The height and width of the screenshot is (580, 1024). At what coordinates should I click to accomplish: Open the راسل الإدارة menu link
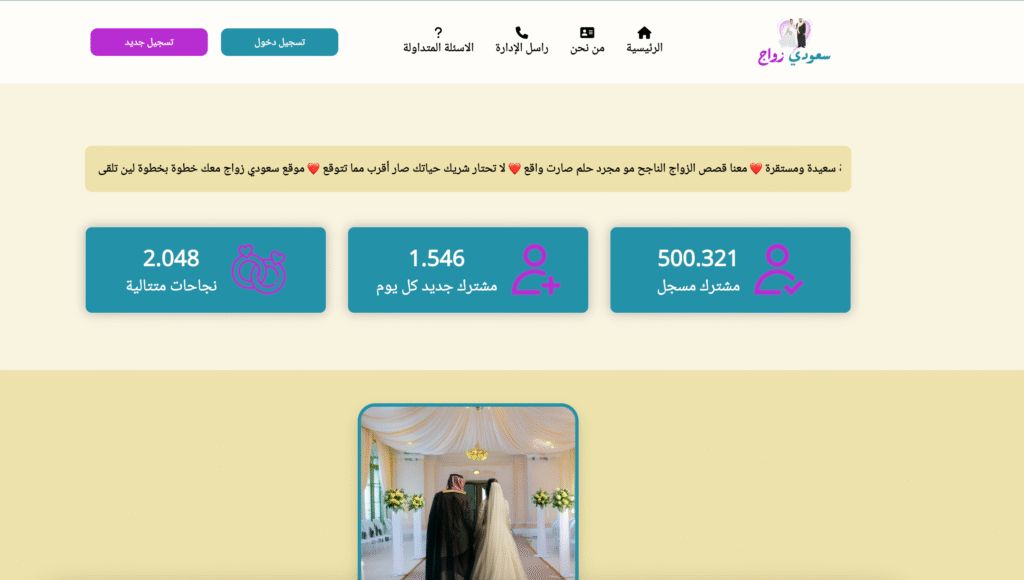point(521,48)
